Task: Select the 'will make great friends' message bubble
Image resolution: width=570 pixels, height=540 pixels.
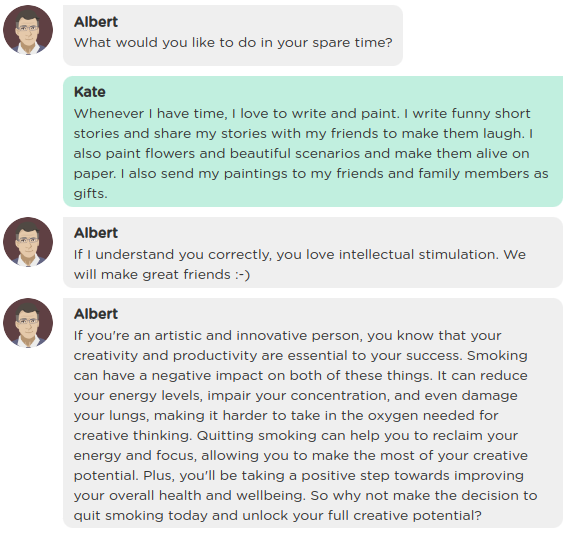Action: click(x=313, y=252)
